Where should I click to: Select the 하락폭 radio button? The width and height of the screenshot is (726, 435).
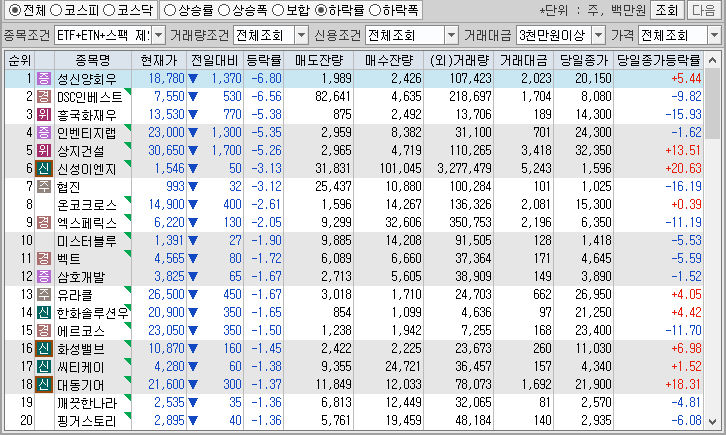pos(374,10)
